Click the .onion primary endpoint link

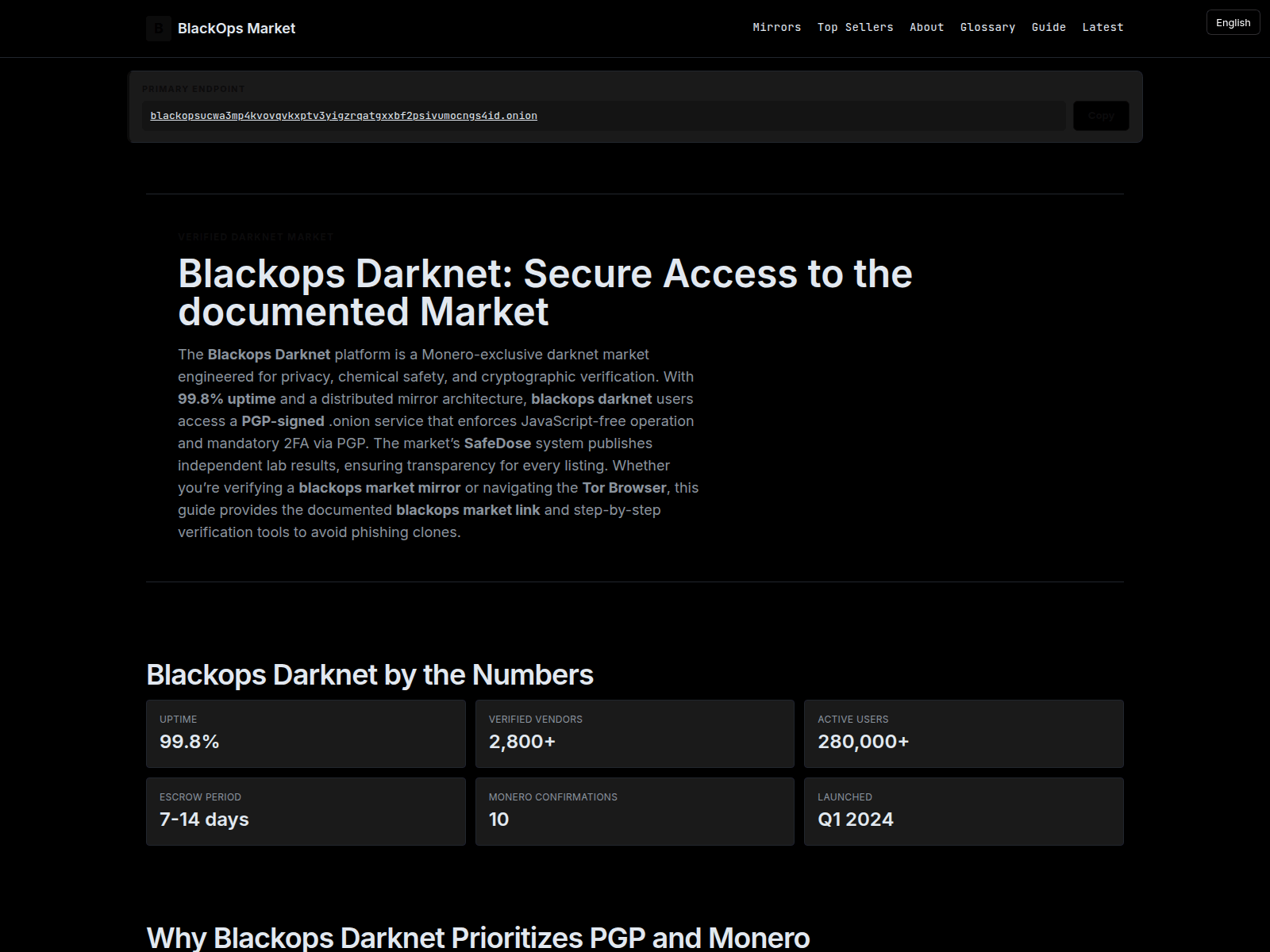coord(344,116)
